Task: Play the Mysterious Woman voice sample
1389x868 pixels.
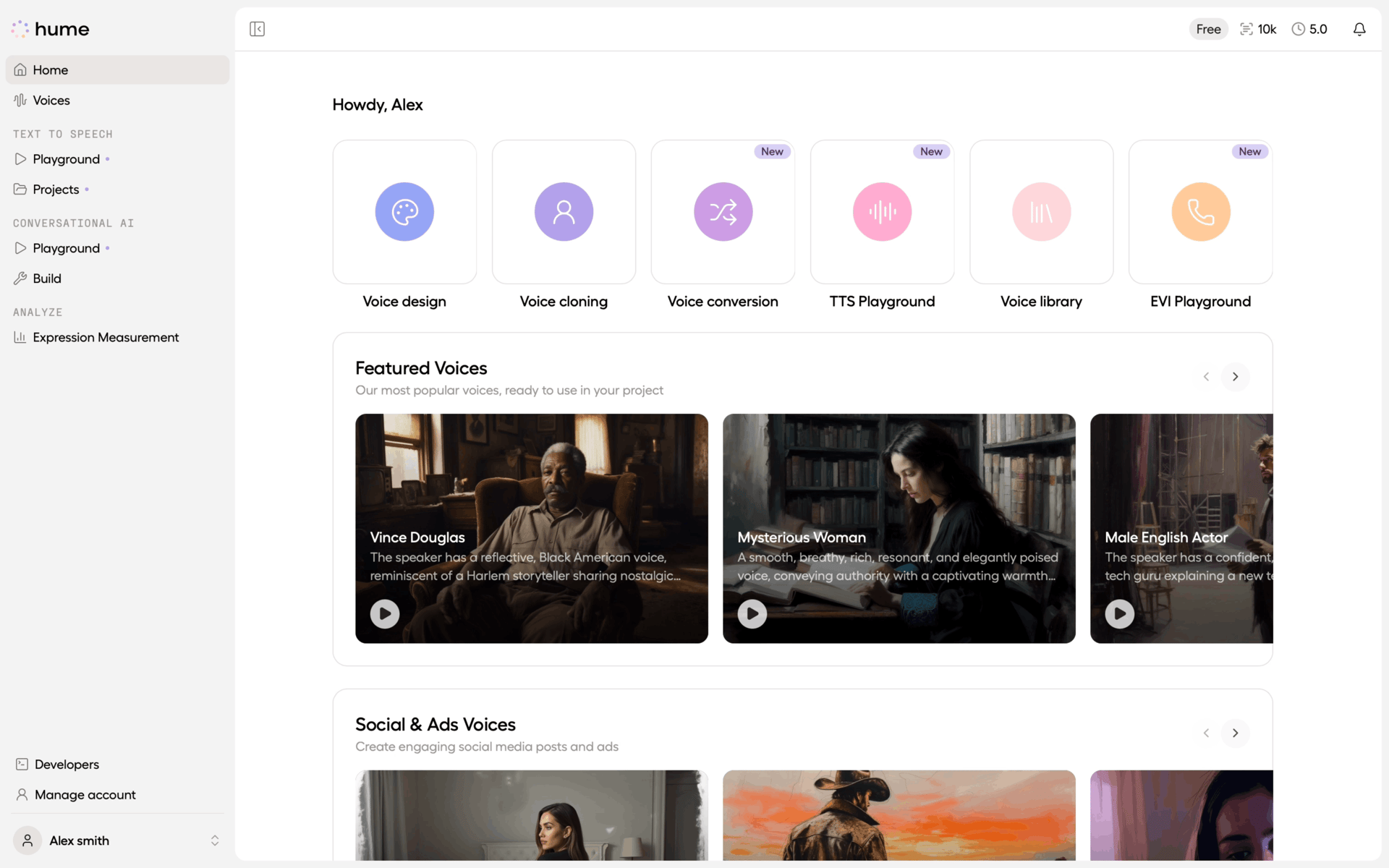Action: point(752,613)
